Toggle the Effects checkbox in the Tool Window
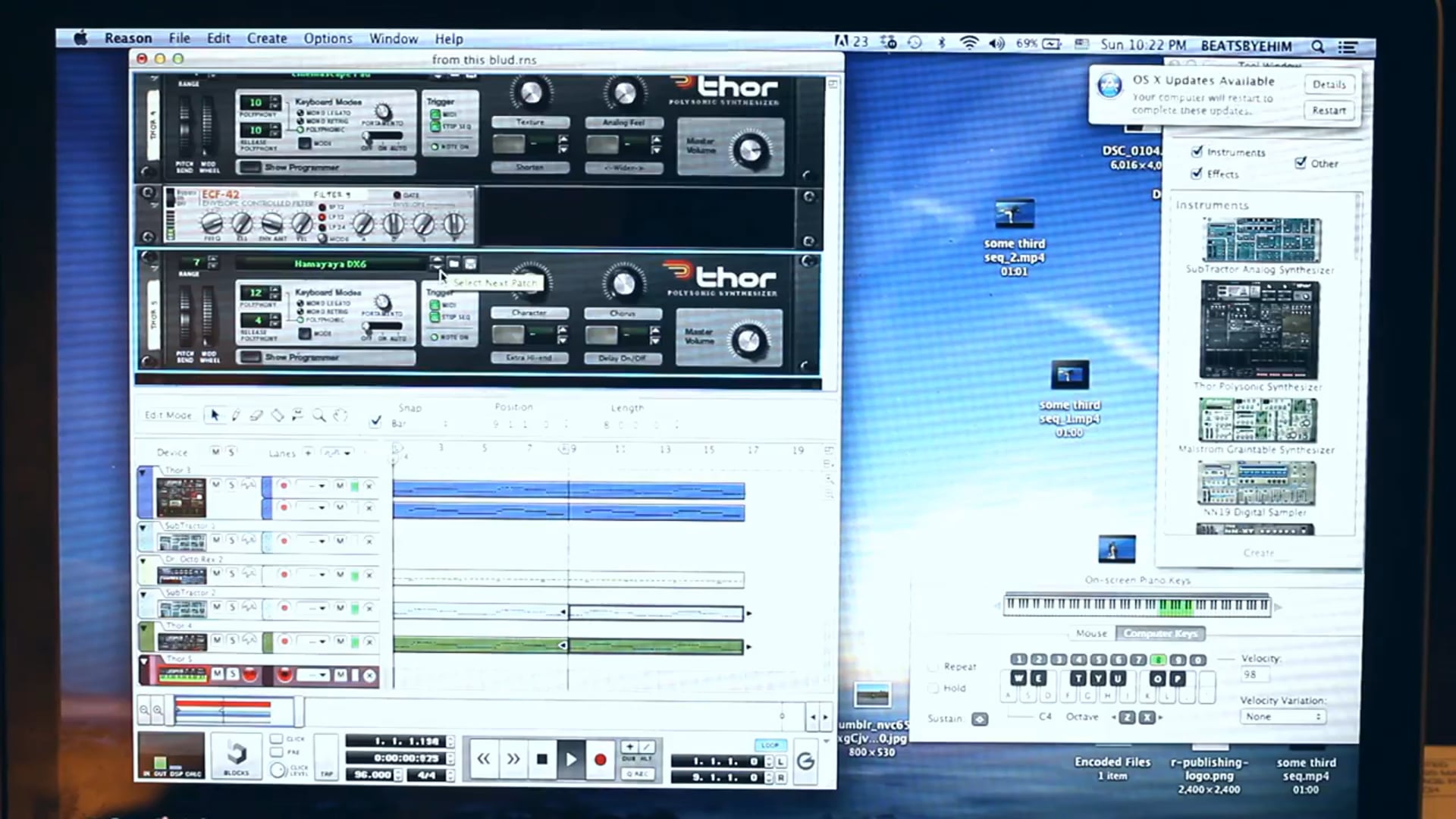 click(1196, 174)
